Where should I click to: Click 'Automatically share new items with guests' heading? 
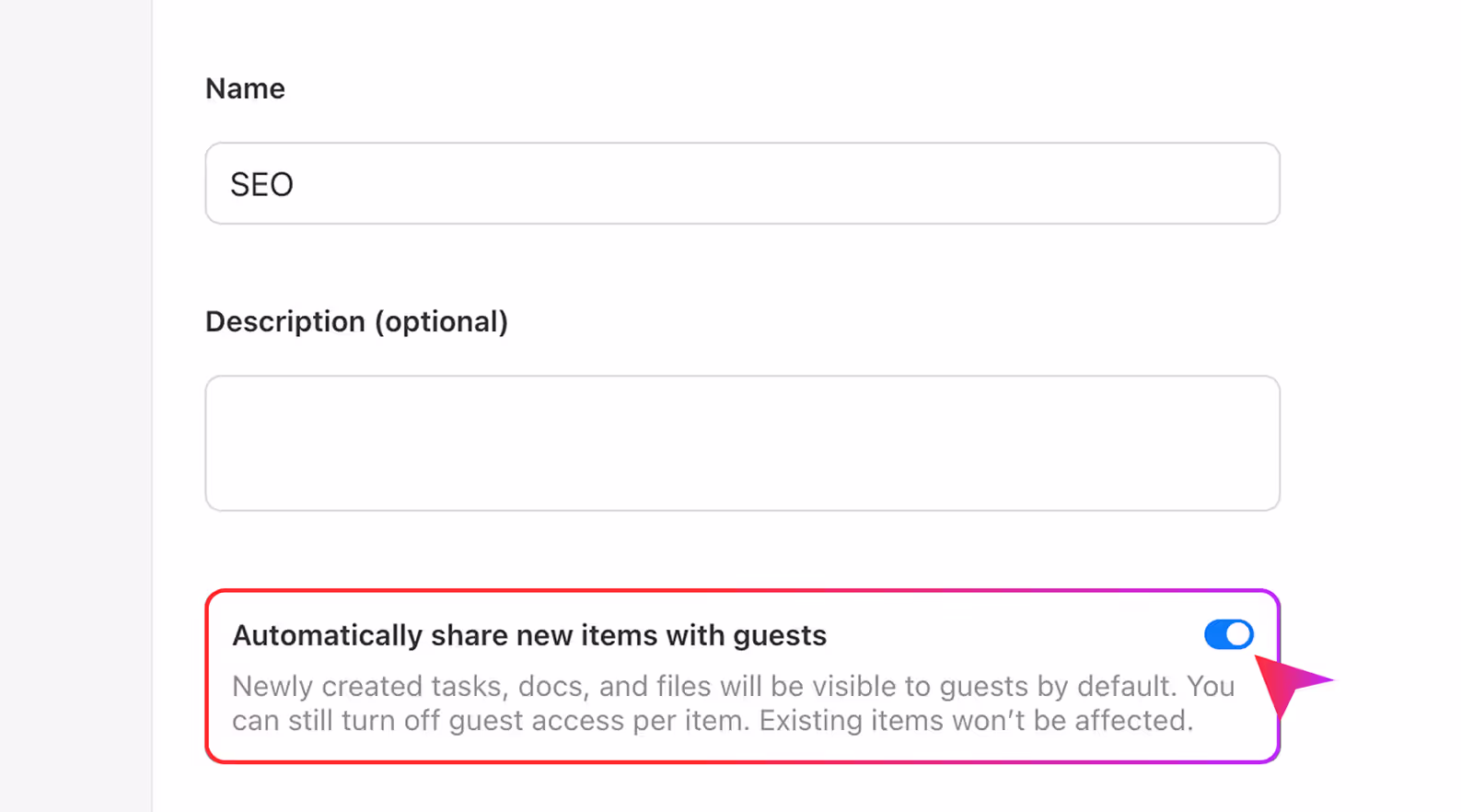[x=528, y=635]
